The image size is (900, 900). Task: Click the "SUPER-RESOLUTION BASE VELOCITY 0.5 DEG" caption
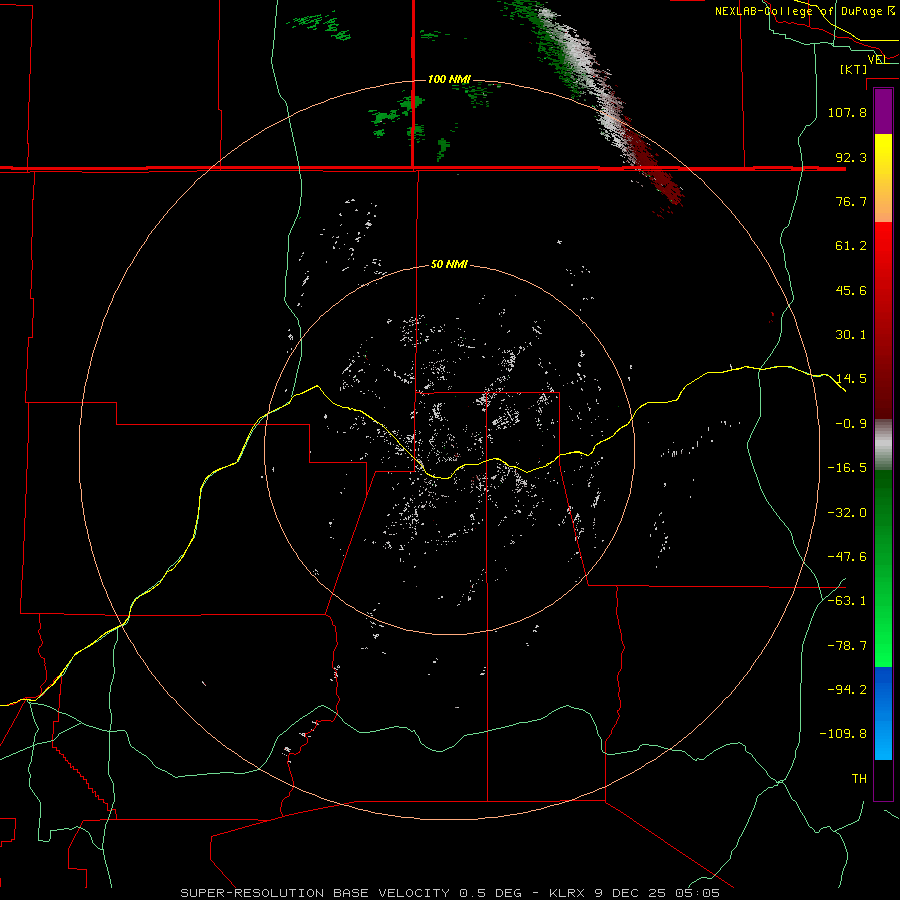pyautogui.click(x=351, y=893)
